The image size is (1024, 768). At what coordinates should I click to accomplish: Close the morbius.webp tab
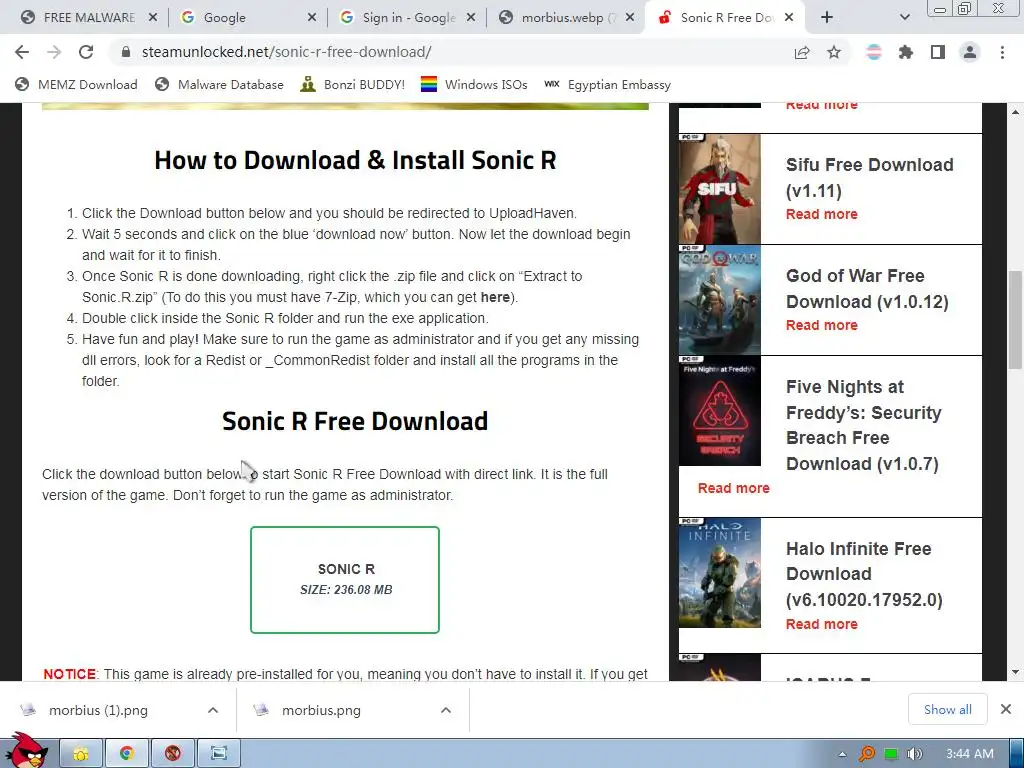(630, 18)
